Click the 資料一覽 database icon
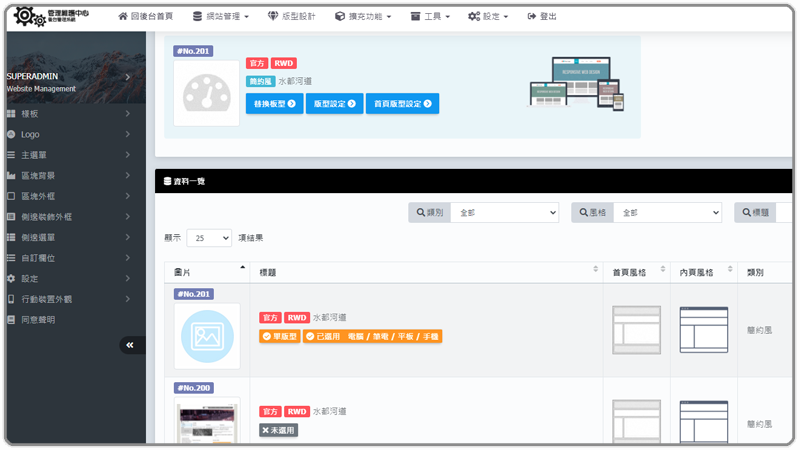This screenshot has height=450, width=800. coord(167,181)
